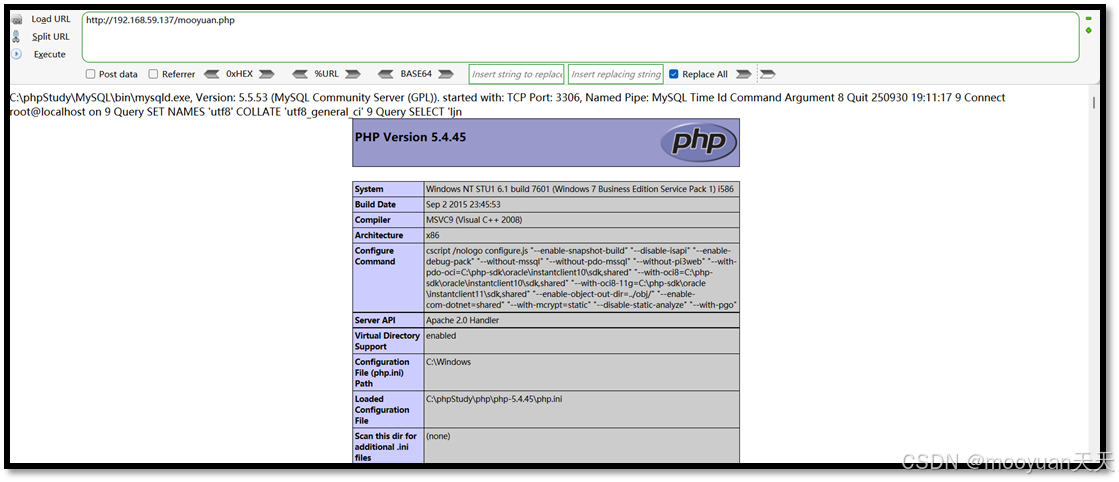Select the 'Loaded Configuration File' label
The height and width of the screenshot is (482, 1119).
pos(382,410)
